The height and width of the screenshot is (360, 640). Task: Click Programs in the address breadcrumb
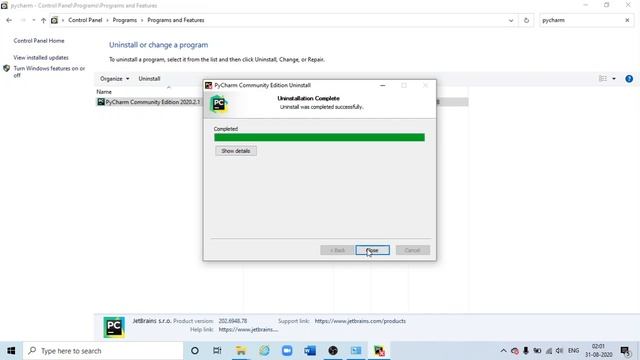tap(124, 20)
